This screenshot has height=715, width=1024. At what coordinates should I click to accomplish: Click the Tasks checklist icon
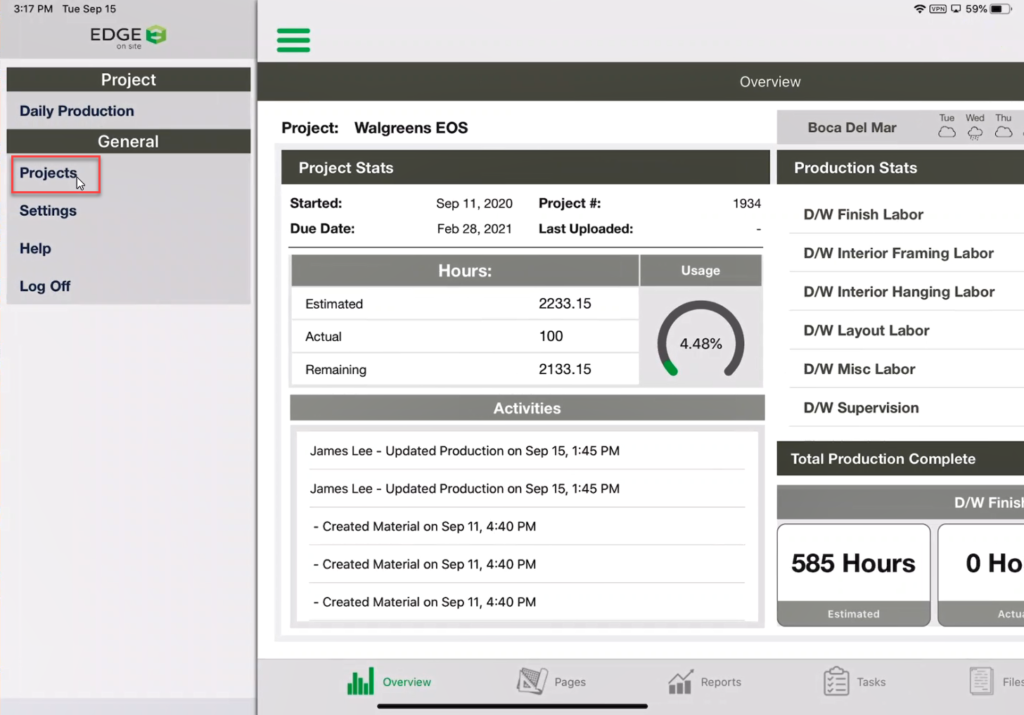click(836, 682)
